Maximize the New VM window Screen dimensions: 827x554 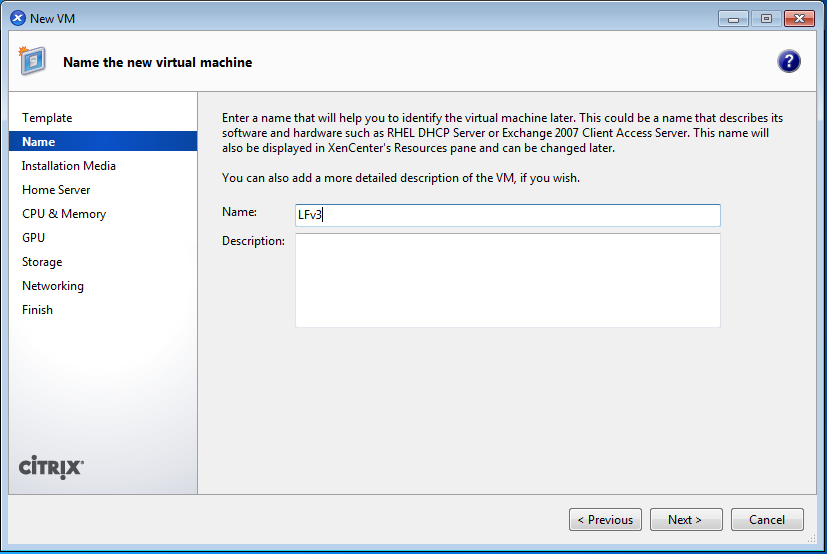click(x=766, y=18)
